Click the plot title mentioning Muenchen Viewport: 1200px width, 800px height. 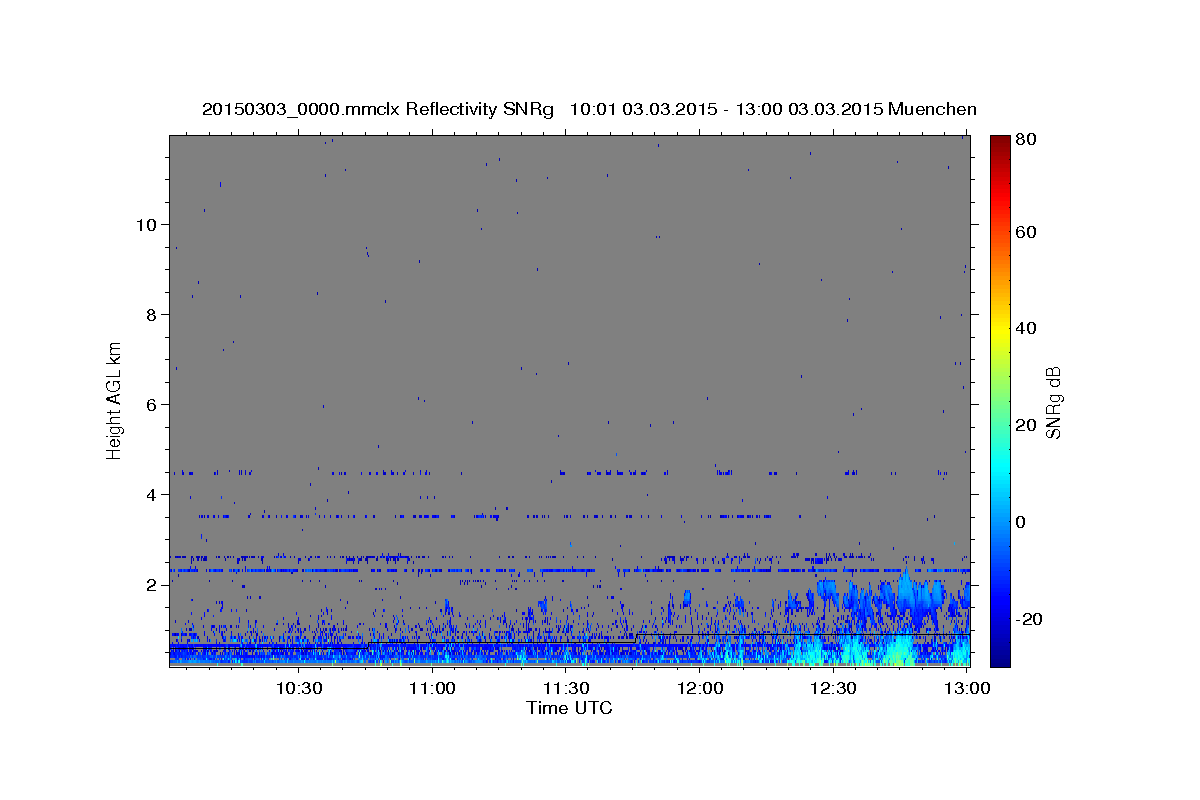(589, 109)
